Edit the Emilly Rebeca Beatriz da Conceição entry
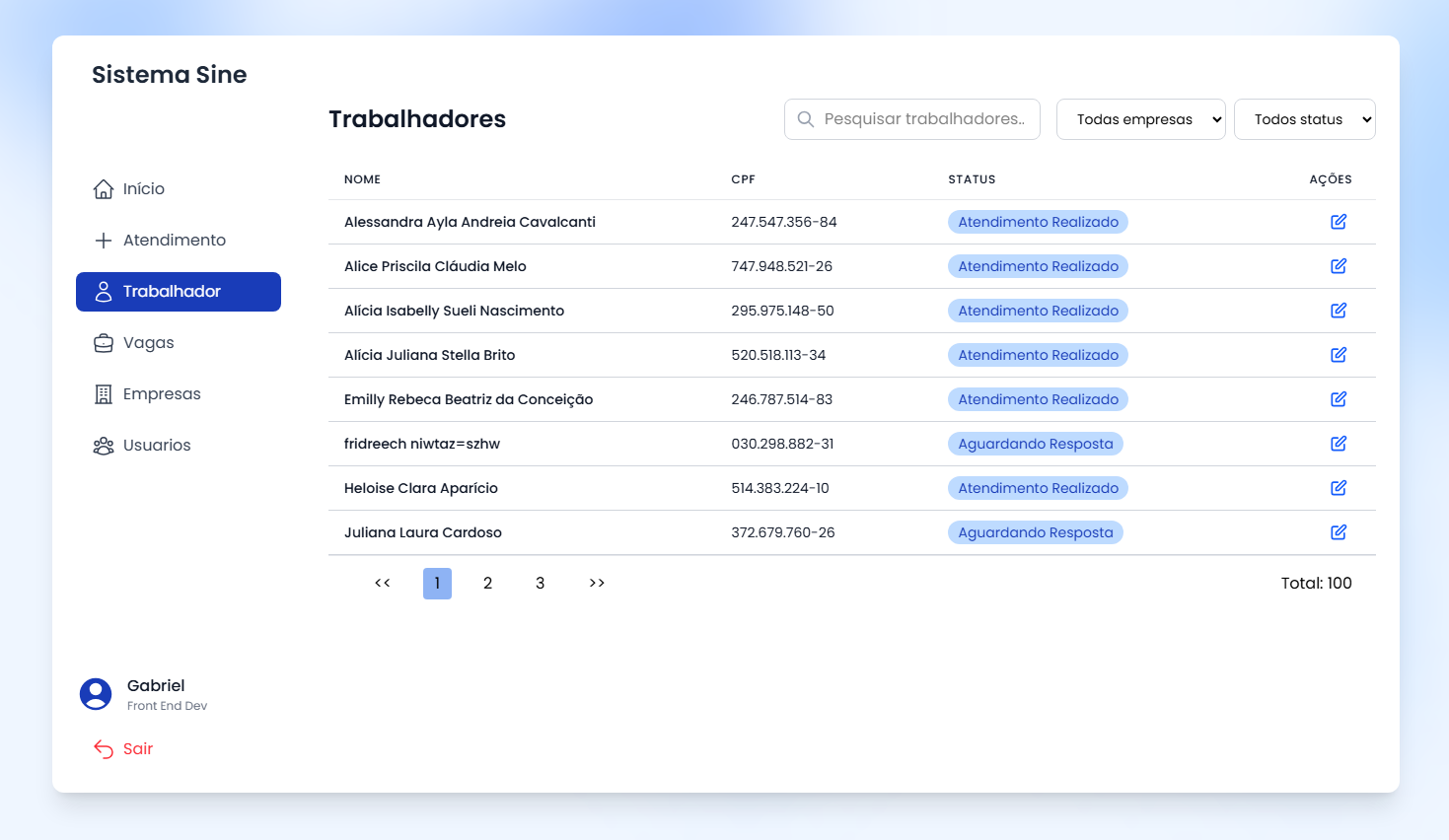1449x840 pixels. 1338,399
